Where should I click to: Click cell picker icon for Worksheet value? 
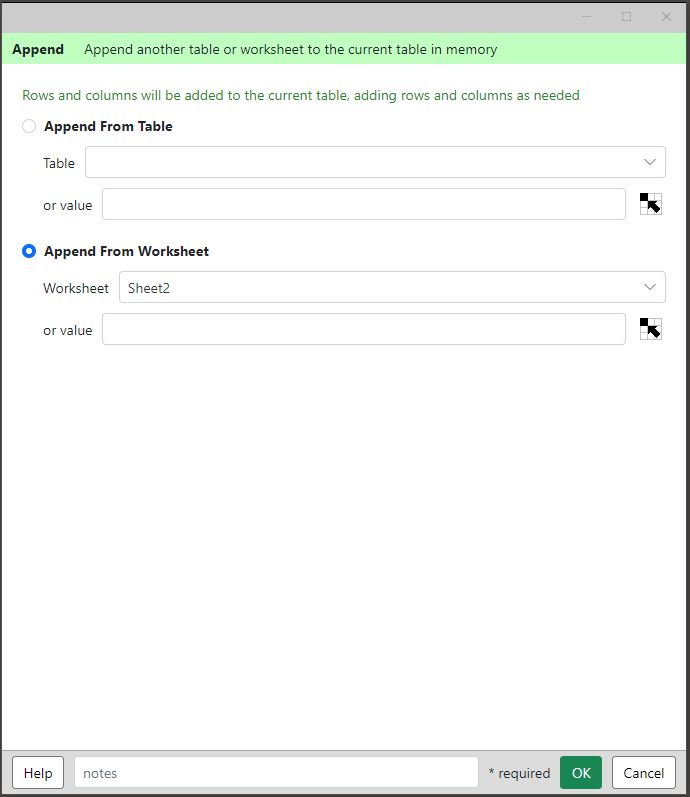pos(650,329)
